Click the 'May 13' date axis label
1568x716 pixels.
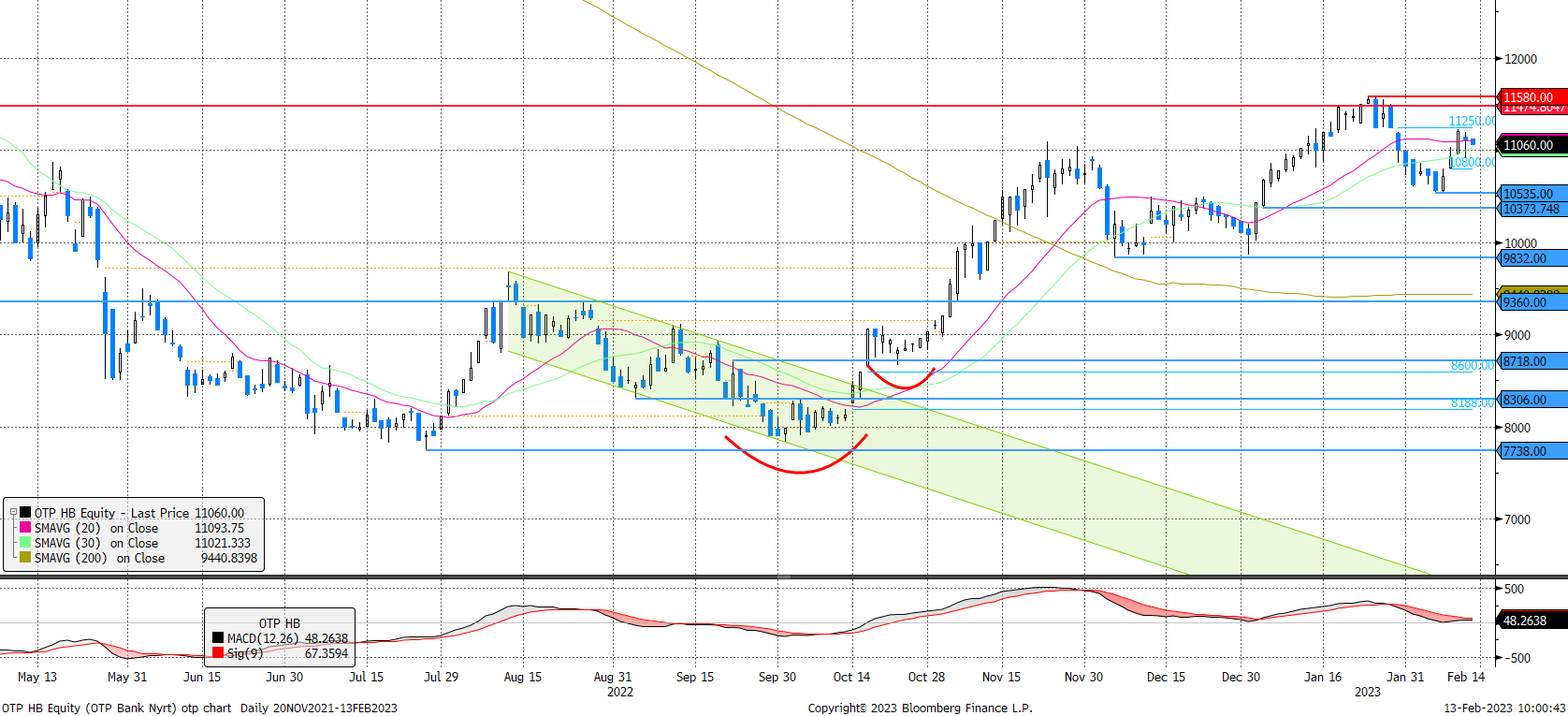tap(37, 677)
